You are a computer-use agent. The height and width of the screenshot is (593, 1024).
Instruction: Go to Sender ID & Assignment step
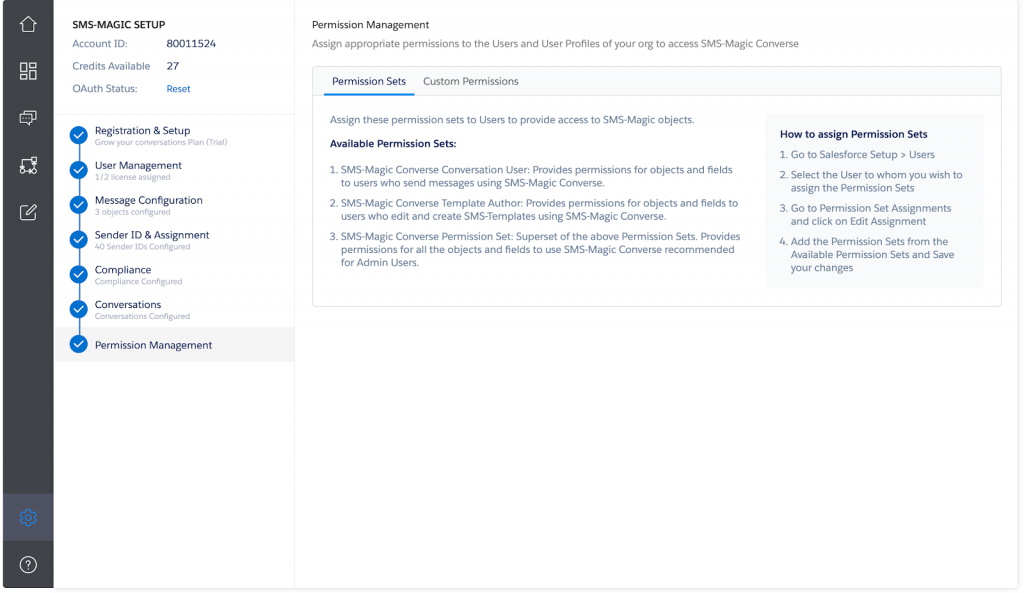click(152, 234)
